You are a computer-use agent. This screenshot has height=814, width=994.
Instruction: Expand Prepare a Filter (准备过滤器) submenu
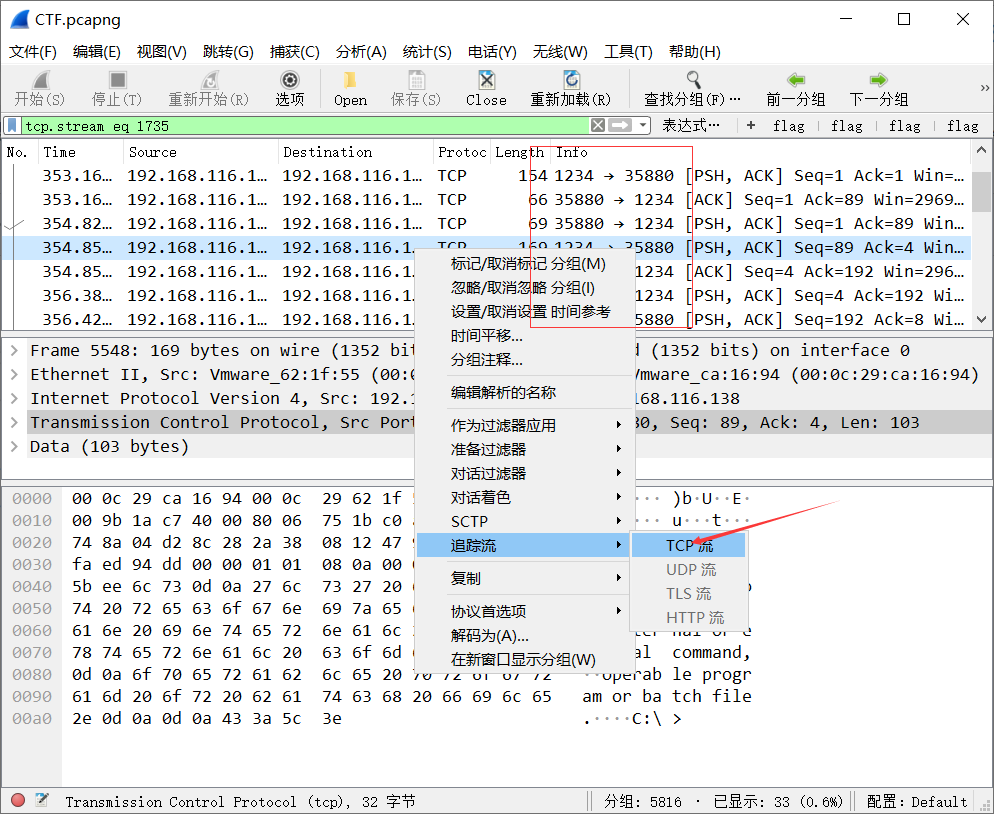(525, 449)
